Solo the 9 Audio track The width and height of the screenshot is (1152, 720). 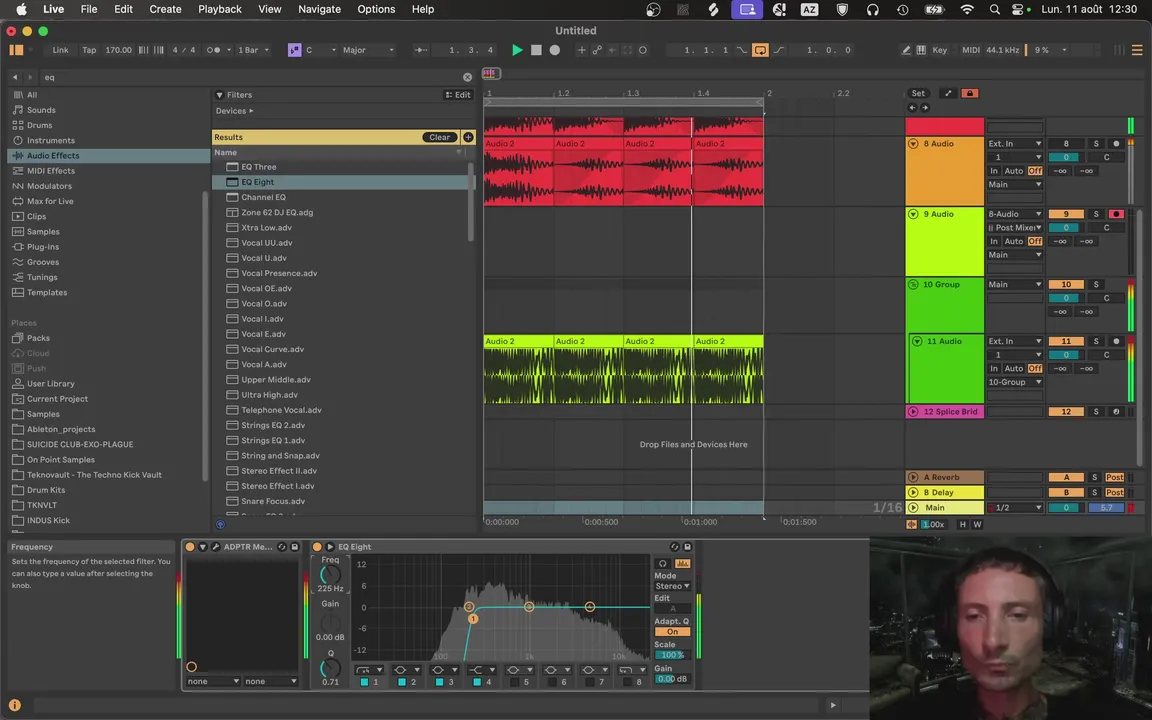click(1096, 214)
